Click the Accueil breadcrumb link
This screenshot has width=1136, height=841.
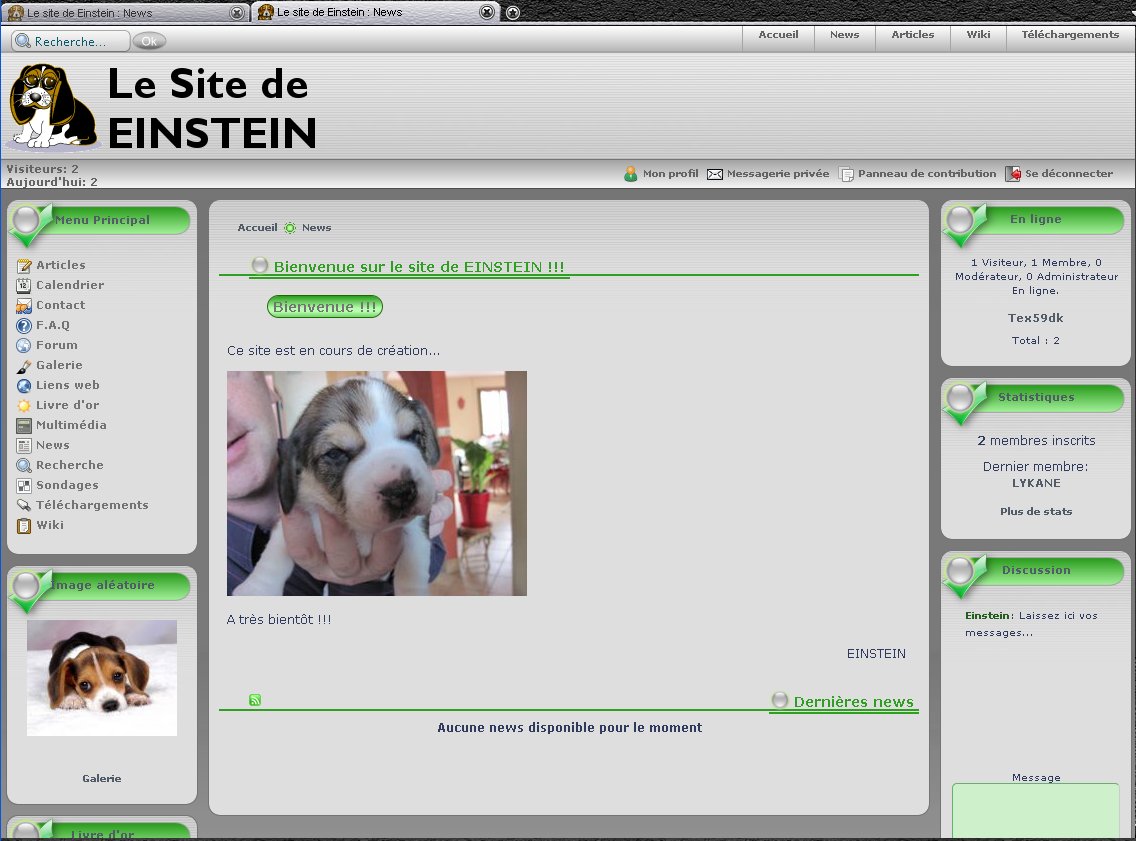tap(257, 227)
